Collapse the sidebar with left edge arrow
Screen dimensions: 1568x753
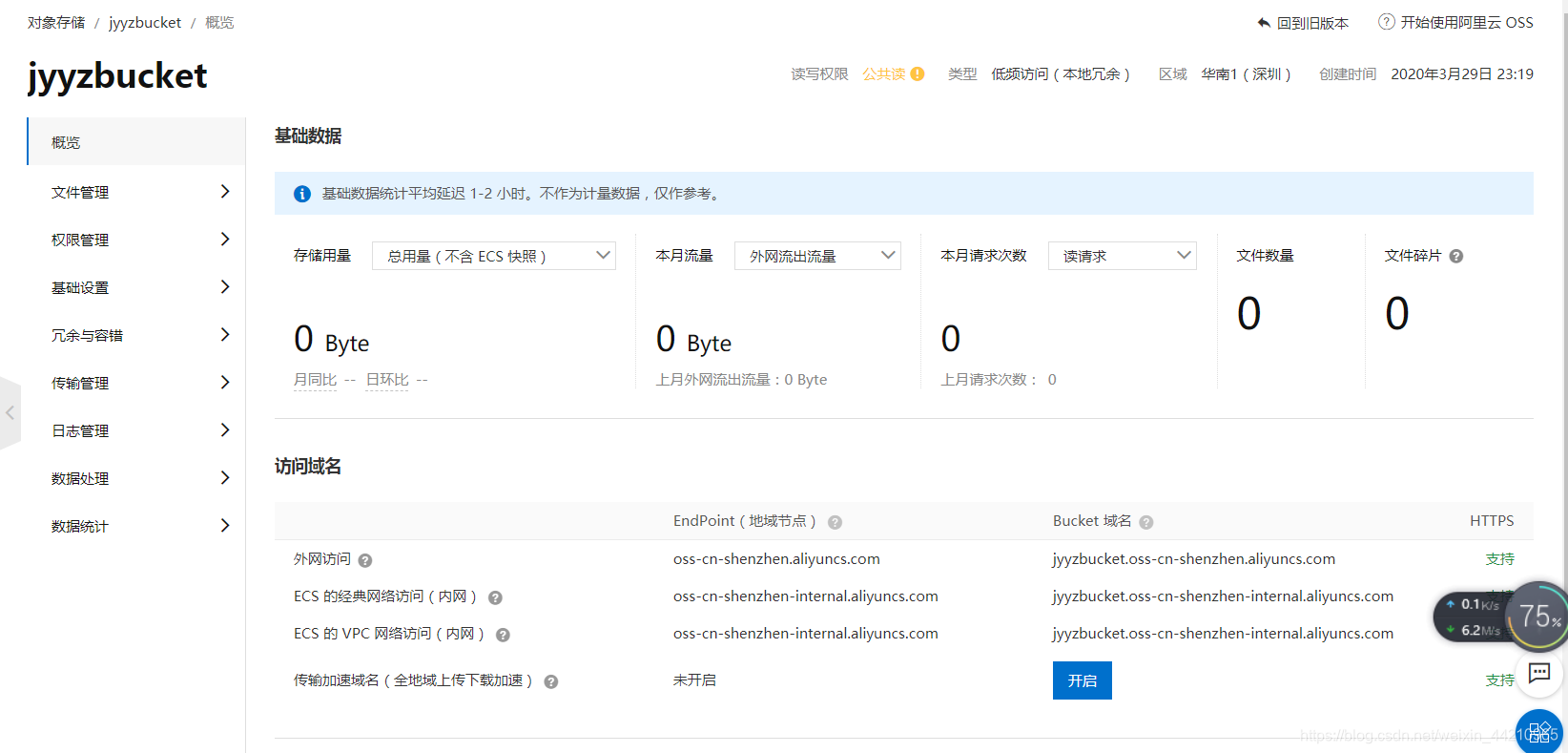[10, 413]
